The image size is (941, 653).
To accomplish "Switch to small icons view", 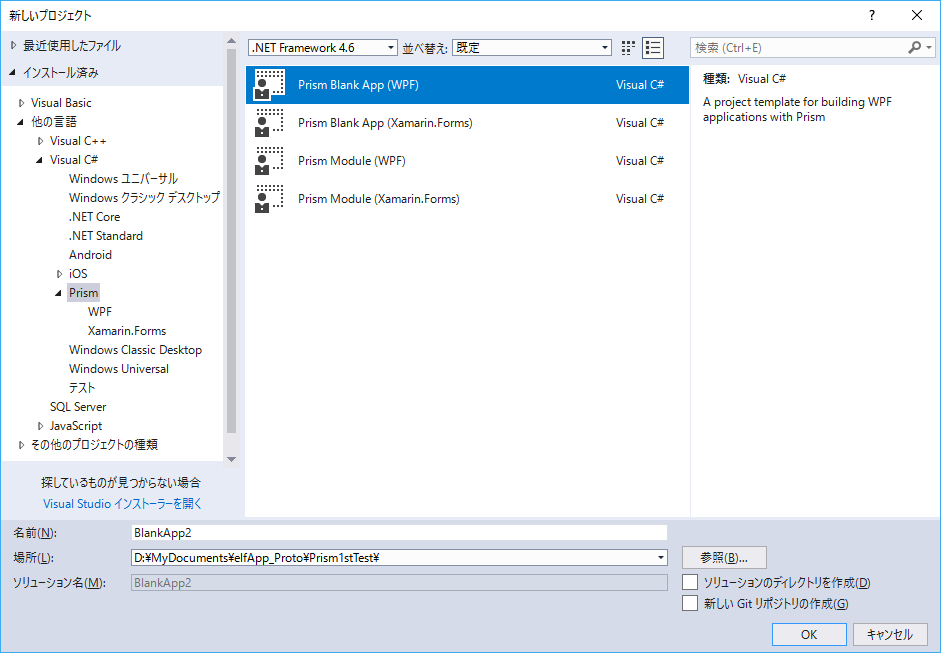I will [628, 48].
